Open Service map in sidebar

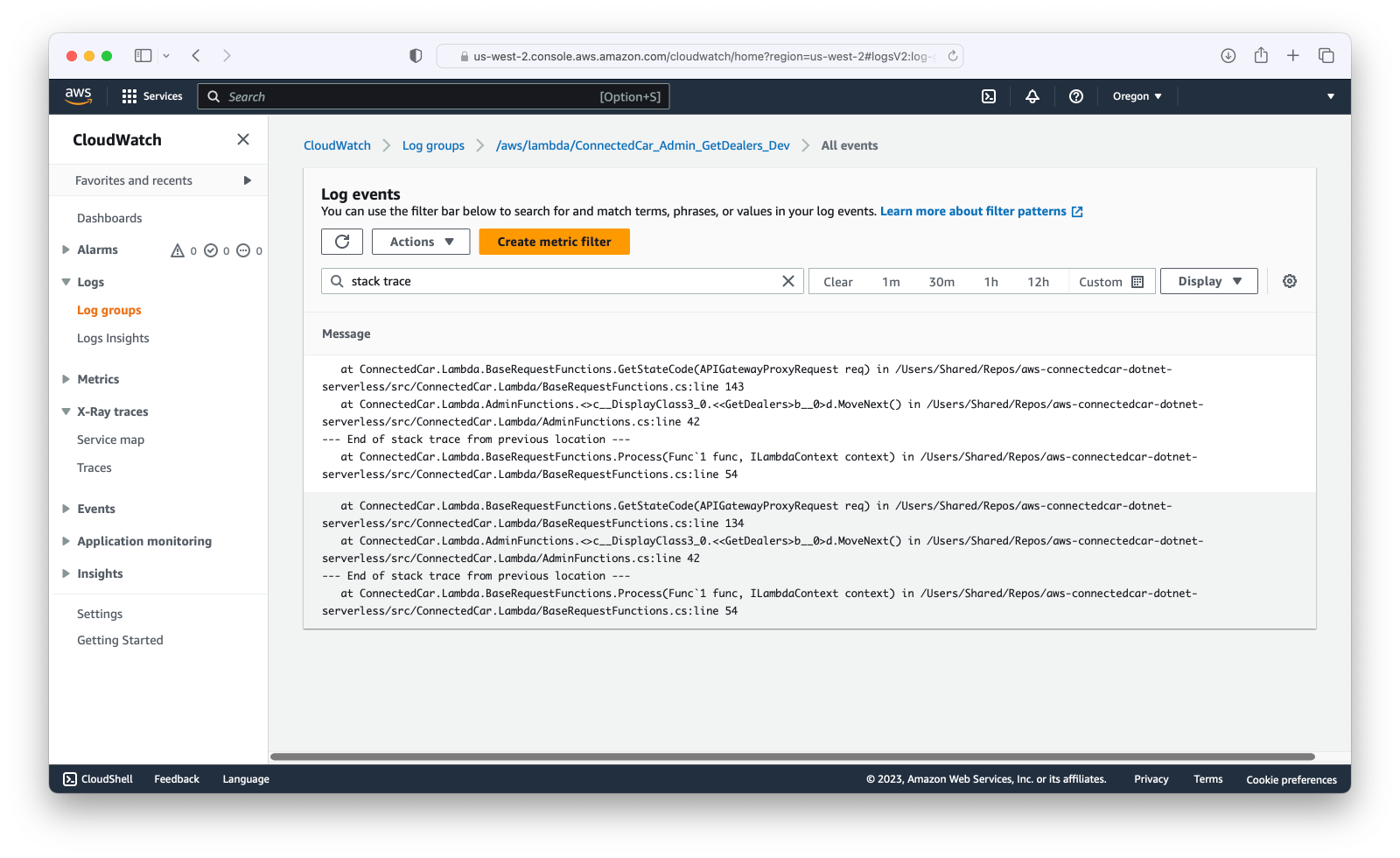(110, 440)
